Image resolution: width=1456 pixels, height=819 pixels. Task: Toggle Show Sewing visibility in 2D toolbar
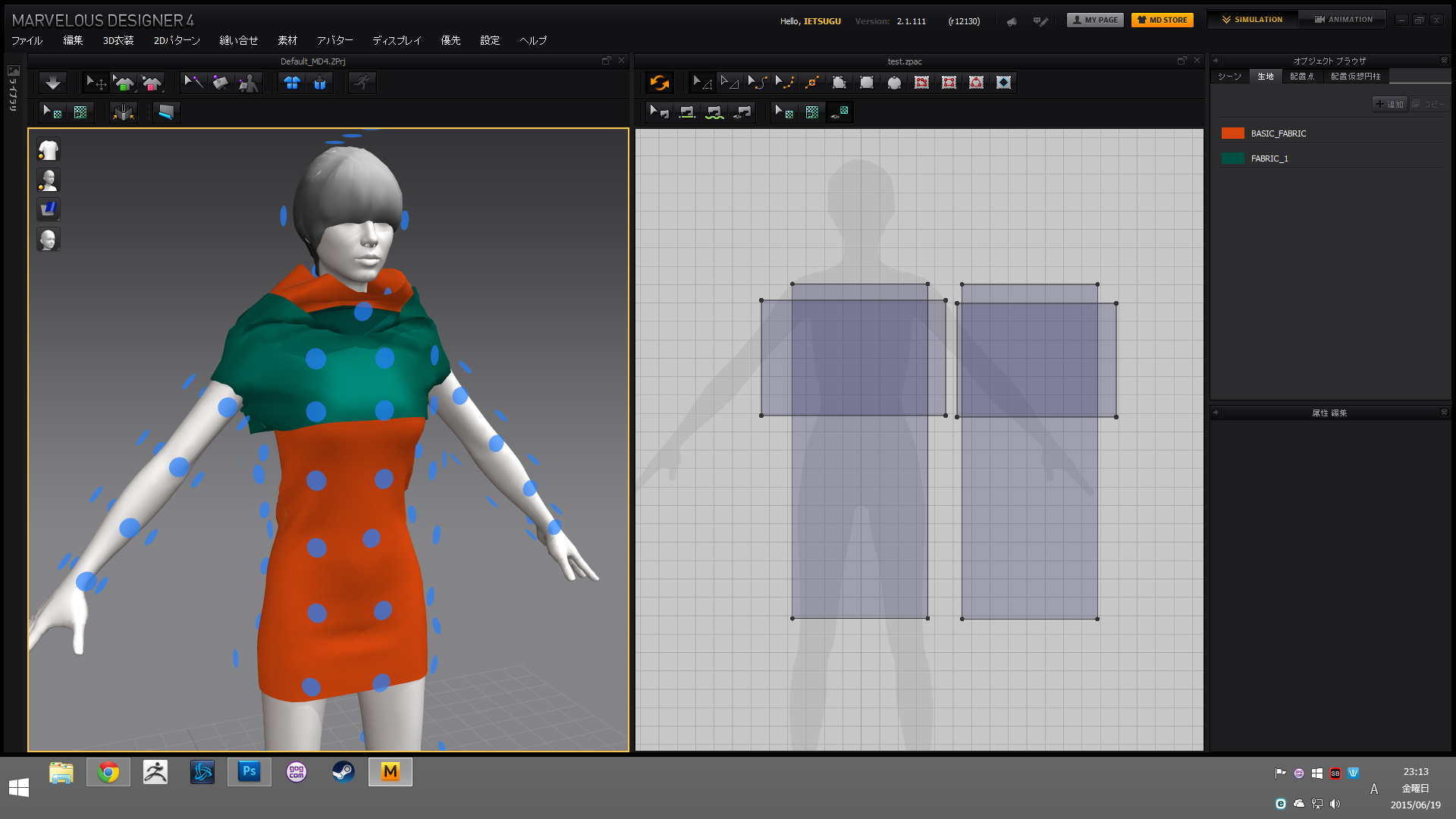coord(742,112)
